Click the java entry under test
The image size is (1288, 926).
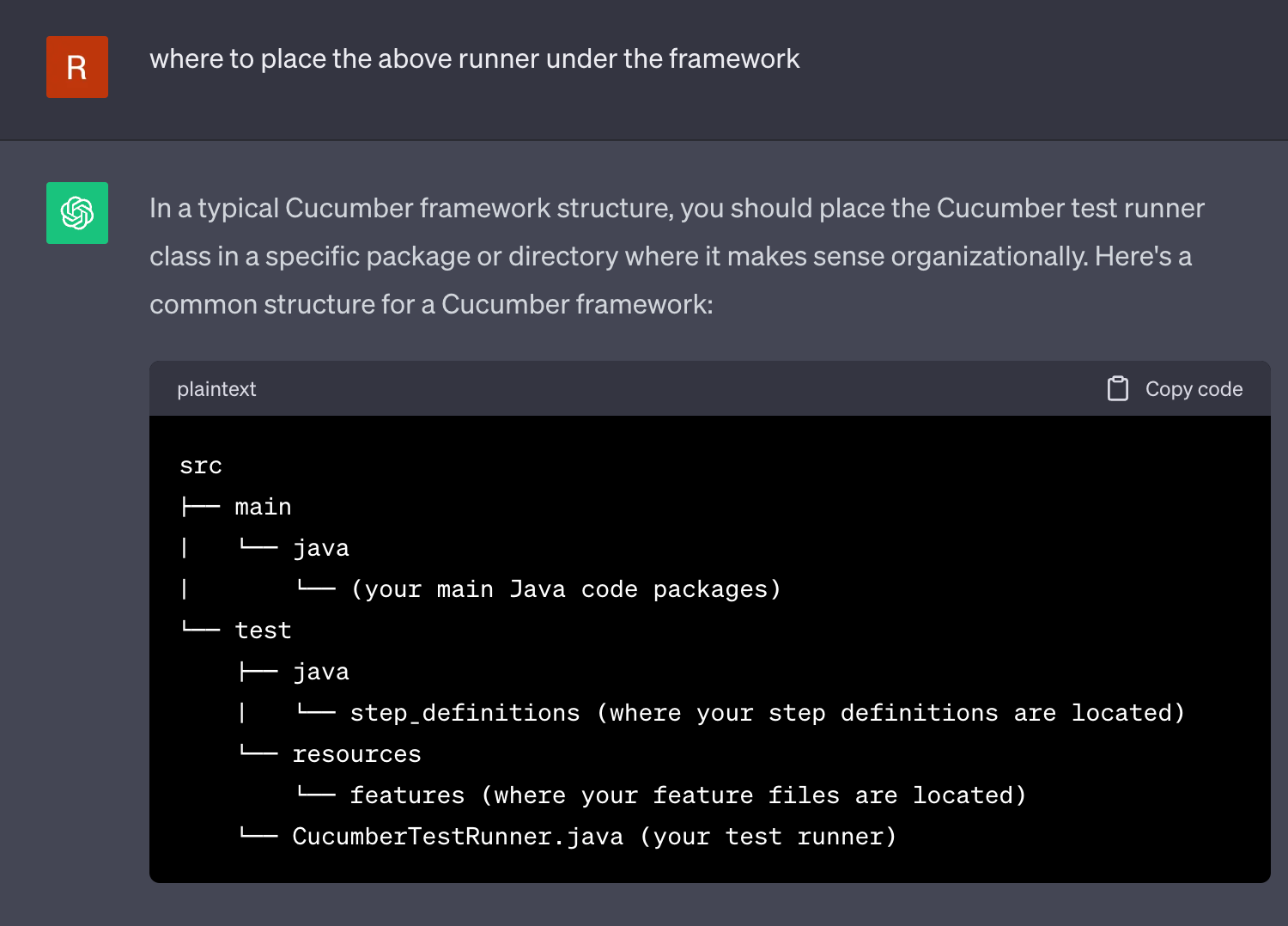pyautogui.click(x=321, y=672)
